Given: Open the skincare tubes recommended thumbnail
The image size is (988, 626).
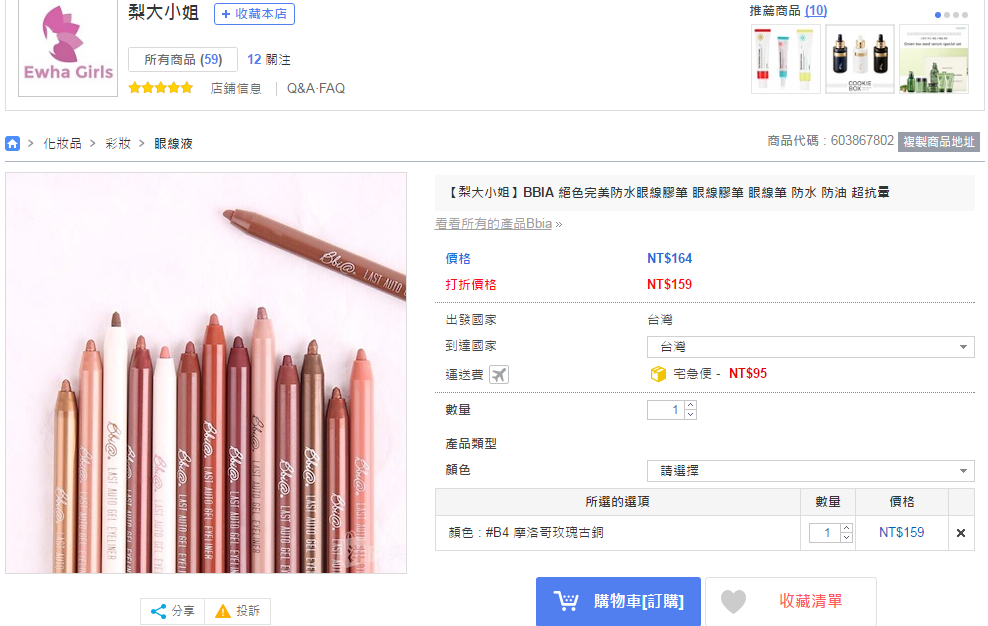Looking at the screenshot, I should tap(786, 59).
